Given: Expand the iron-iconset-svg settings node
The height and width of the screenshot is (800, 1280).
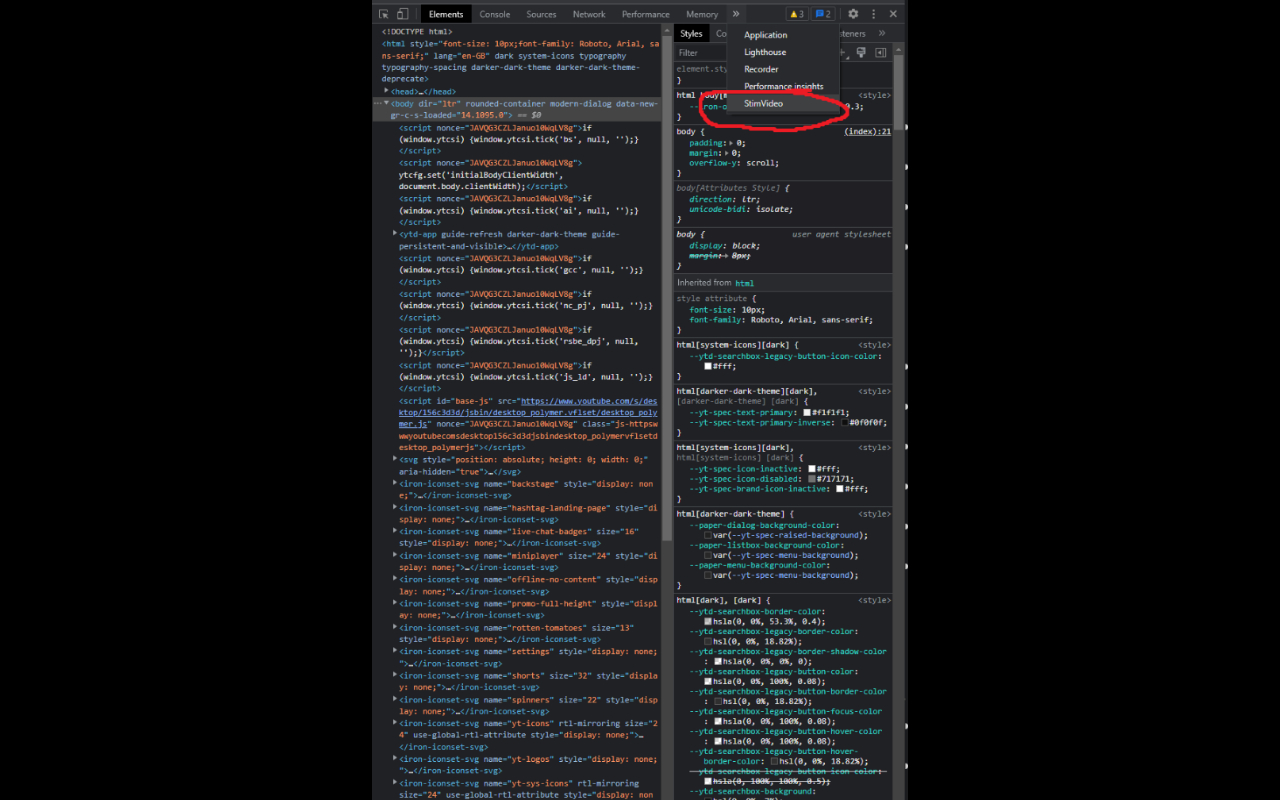Looking at the screenshot, I should tap(395, 651).
